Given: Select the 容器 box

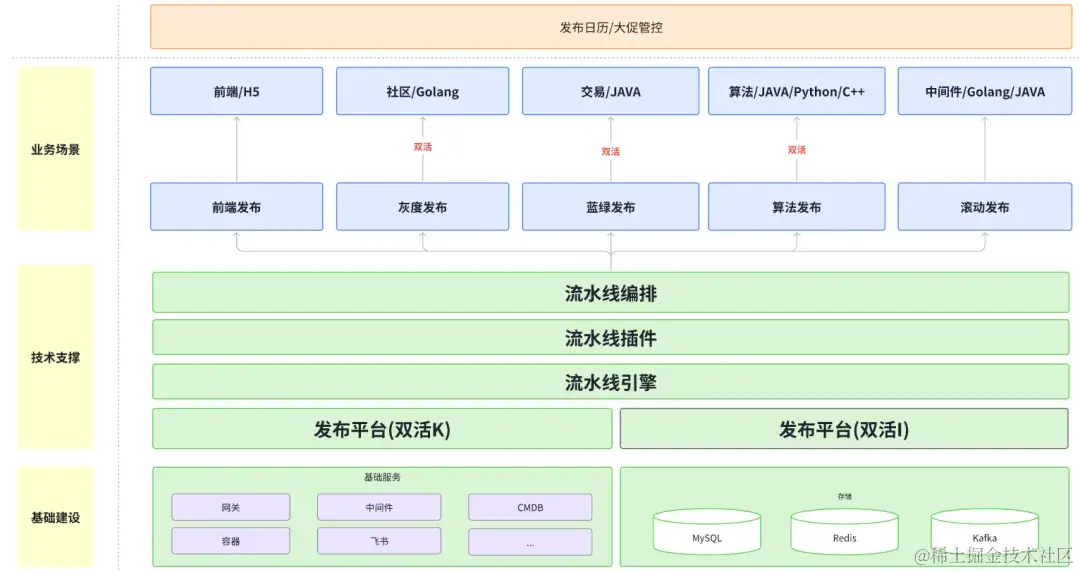Looking at the screenshot, I should point(231,541).
